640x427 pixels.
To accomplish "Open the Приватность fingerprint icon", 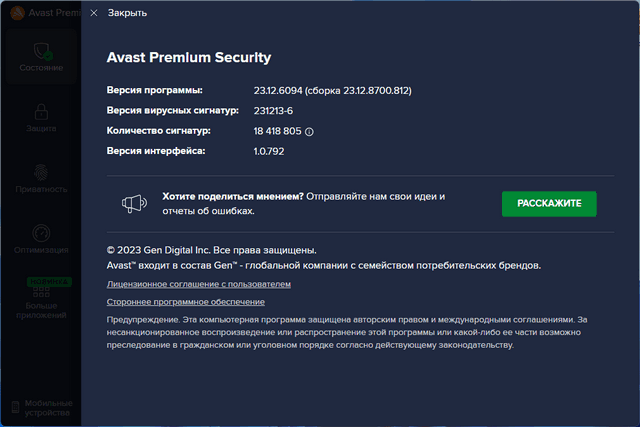I will tap(42, 171).
